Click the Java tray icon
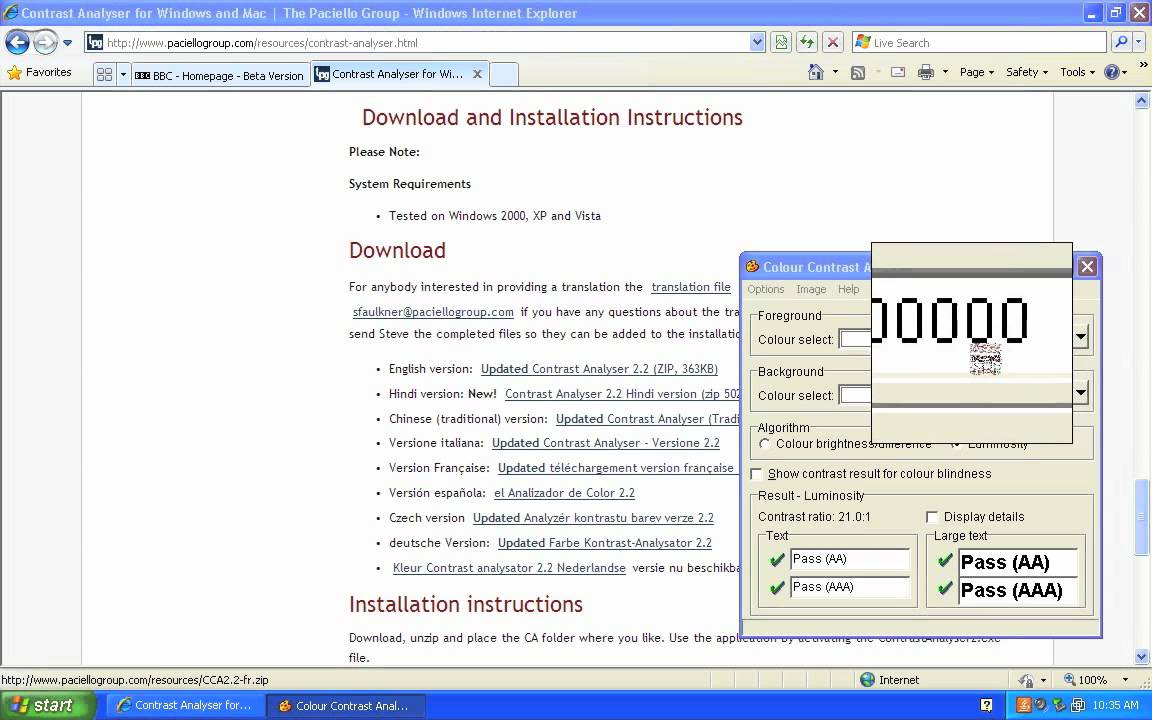Viewport: 1152px width, 720px height. click(1023, 705)
